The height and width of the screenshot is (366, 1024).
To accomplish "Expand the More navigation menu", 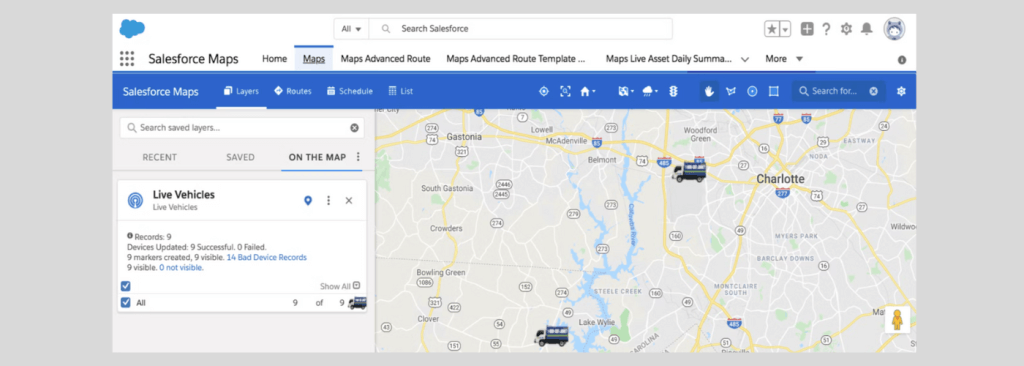I will click(784, 59).
